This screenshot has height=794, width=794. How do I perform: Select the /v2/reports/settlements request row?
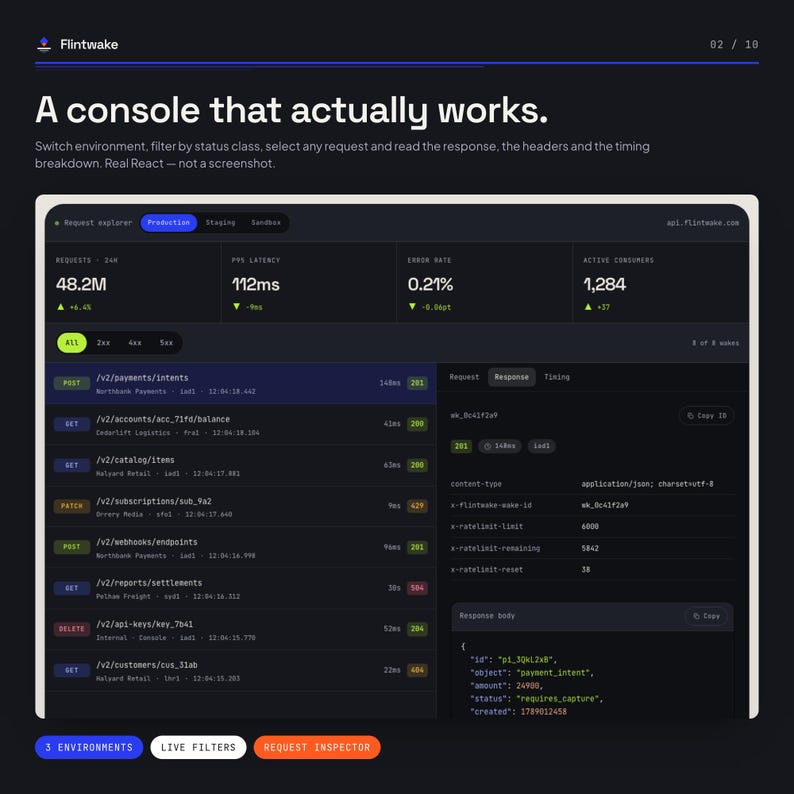[x=241, y=588]
